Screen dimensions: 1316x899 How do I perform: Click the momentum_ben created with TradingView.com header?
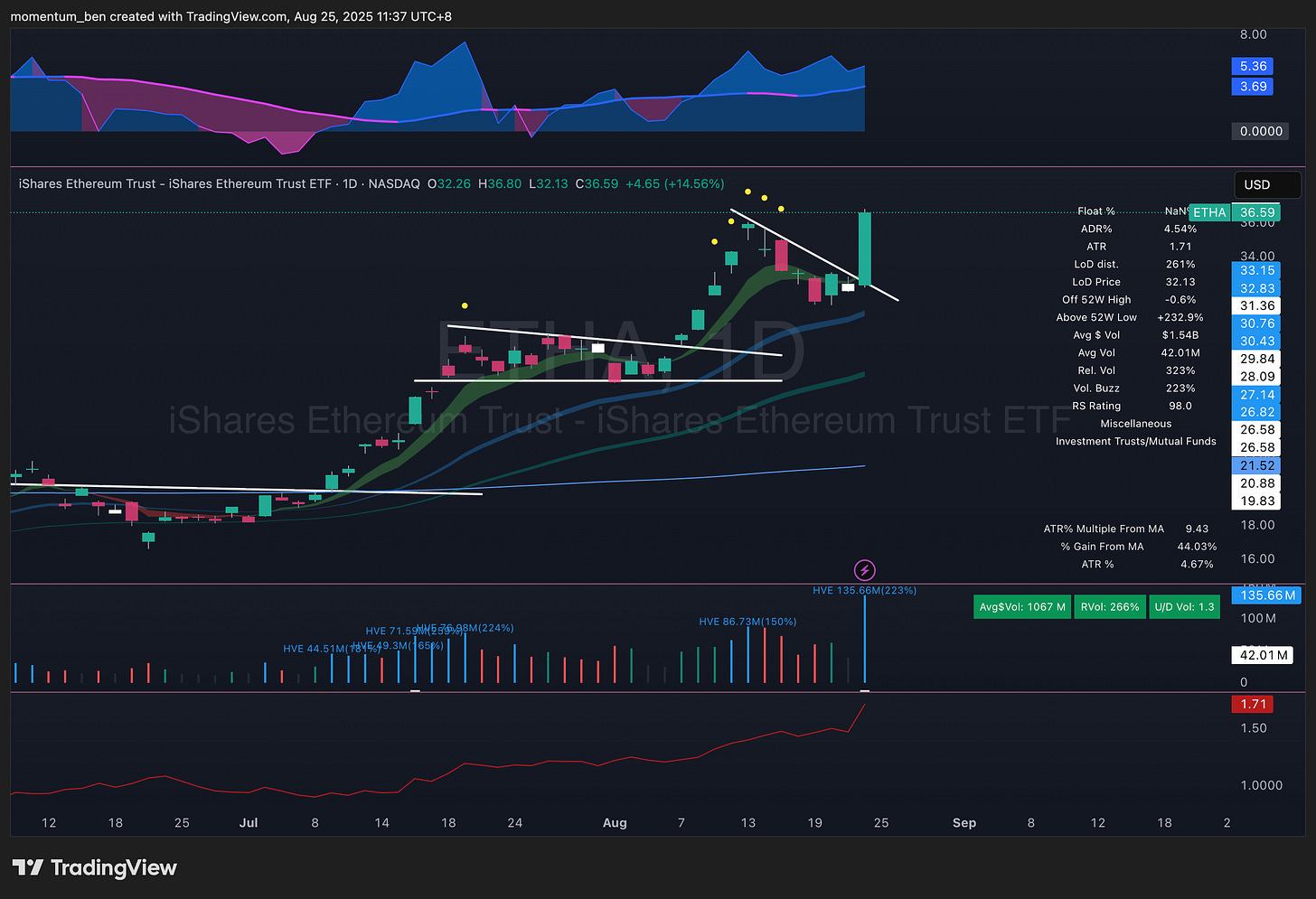click(x=231, y=16)
